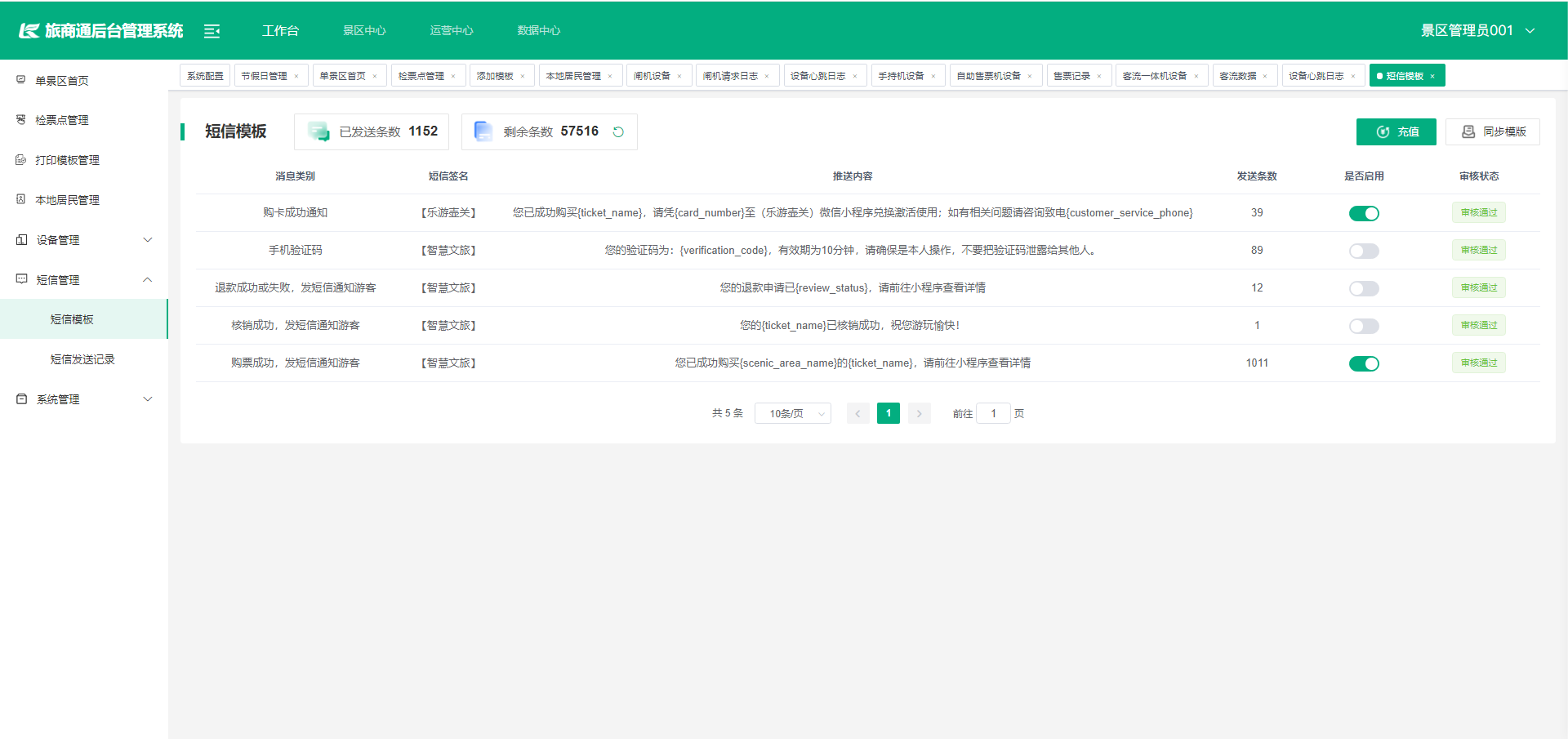Screen dimensions: 1568x739
Task: Open the 数据中心 top menu
Action: pyautogui.click(x=539, y=30)
